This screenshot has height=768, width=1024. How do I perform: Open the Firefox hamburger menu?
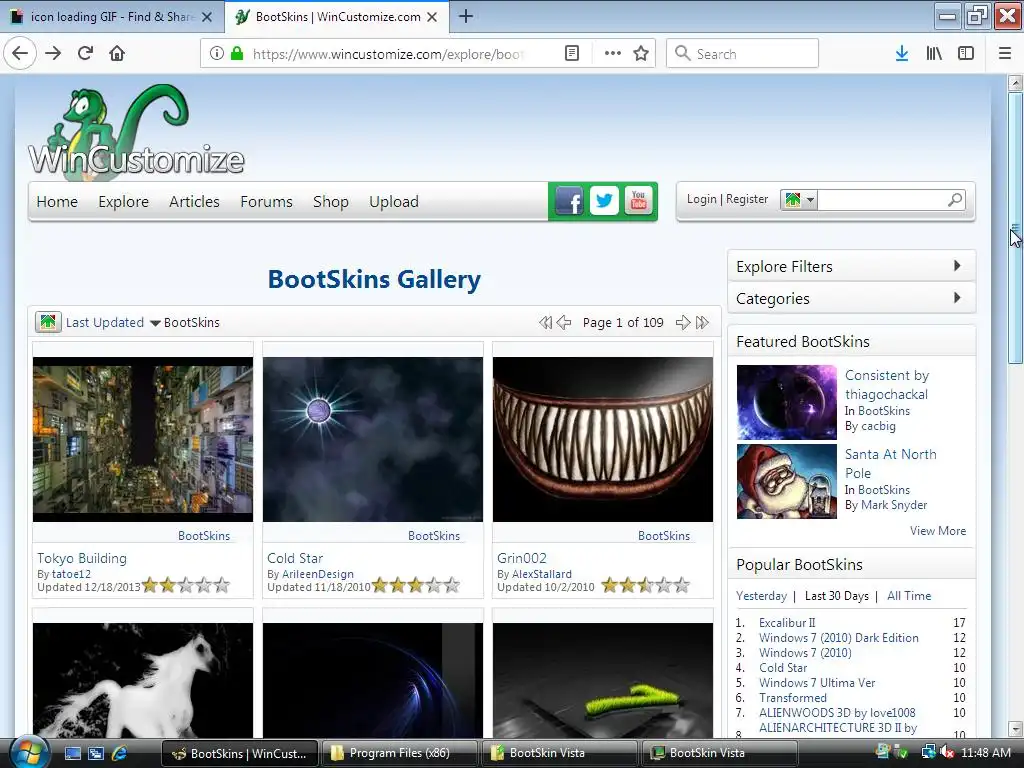[x=1005, y=54]
